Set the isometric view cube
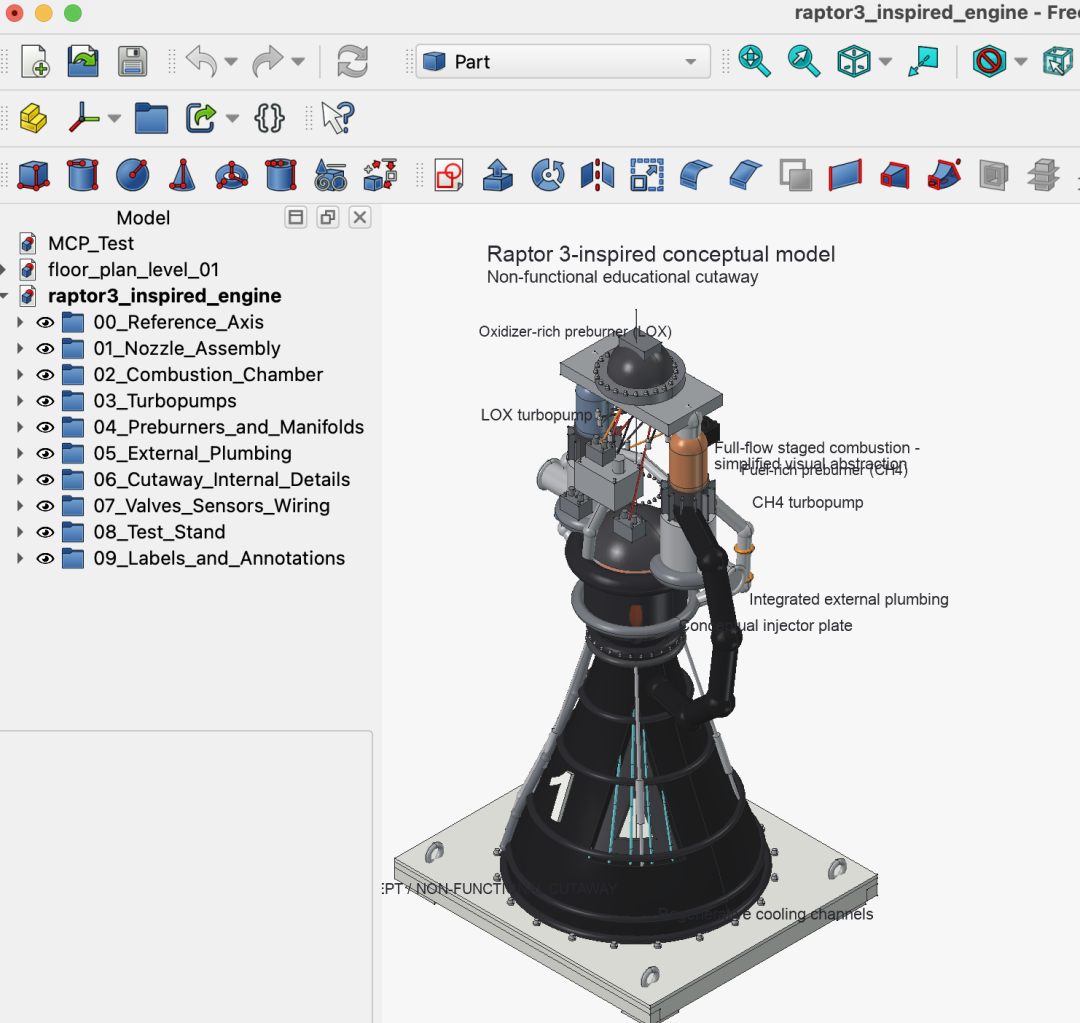 853,61
